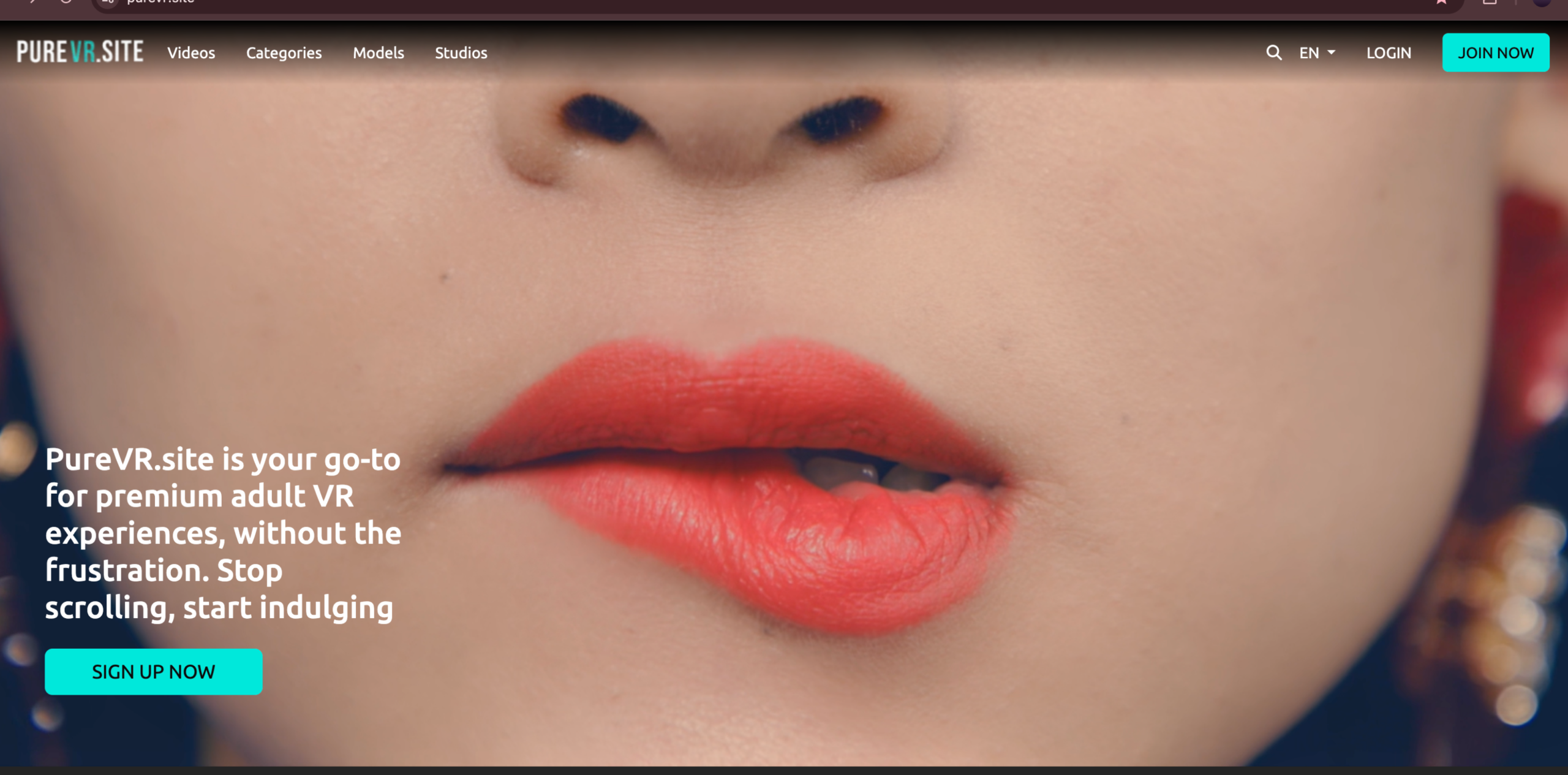Click the site info icon before URL

pos(108,2)
